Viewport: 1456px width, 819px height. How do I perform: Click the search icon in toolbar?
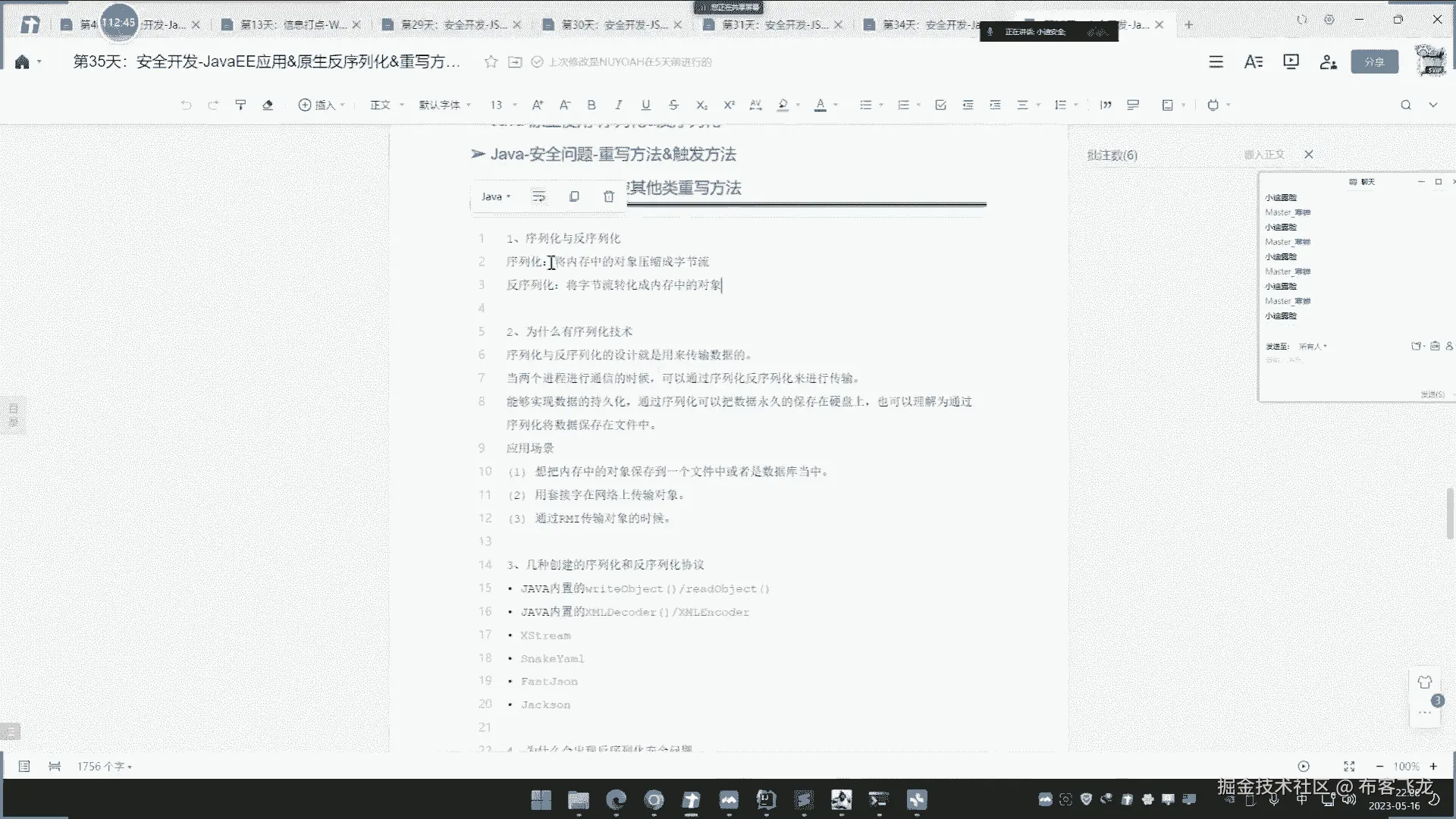click(1405, 105)
